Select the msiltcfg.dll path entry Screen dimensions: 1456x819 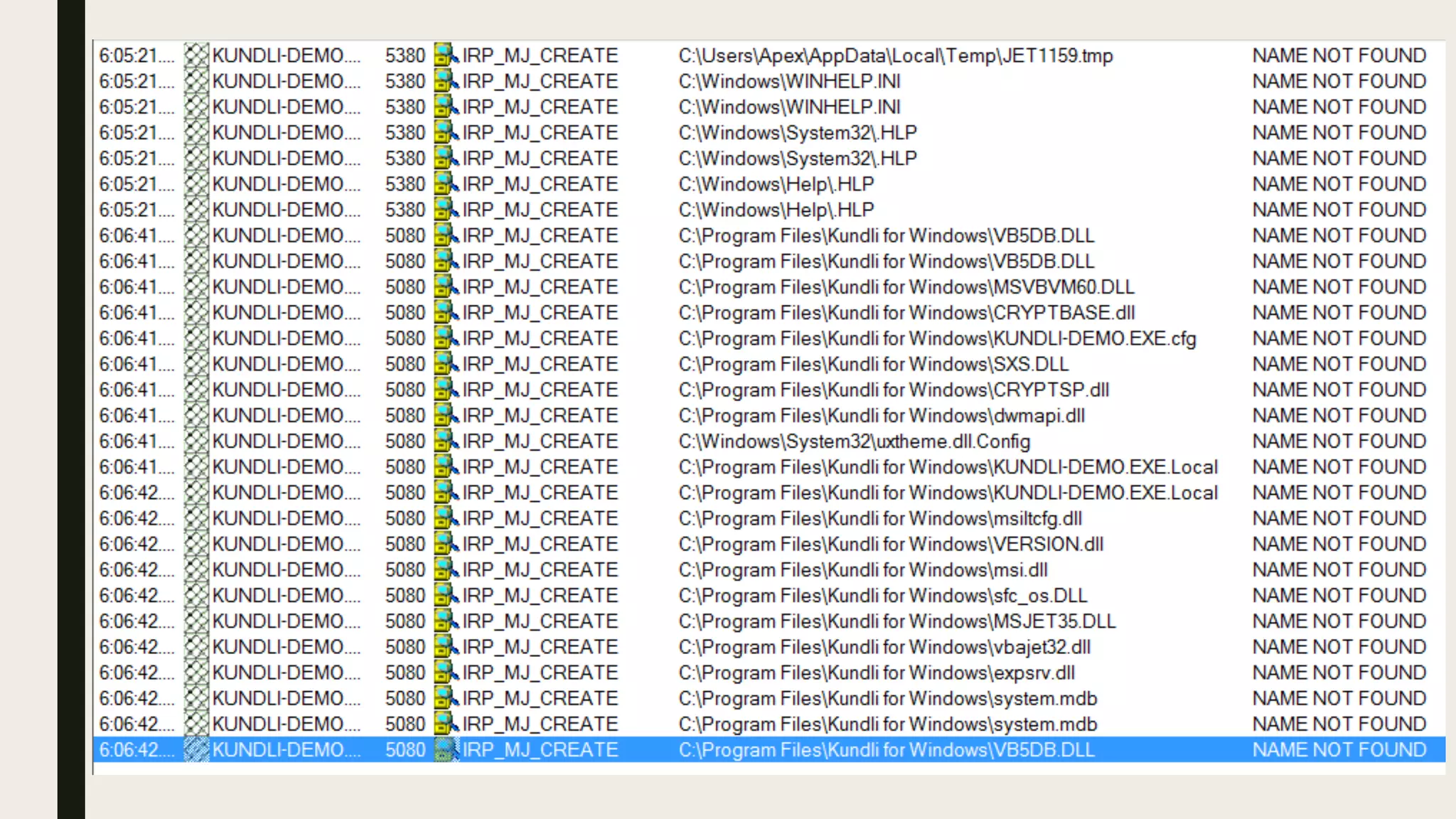(x=880, y=519)
